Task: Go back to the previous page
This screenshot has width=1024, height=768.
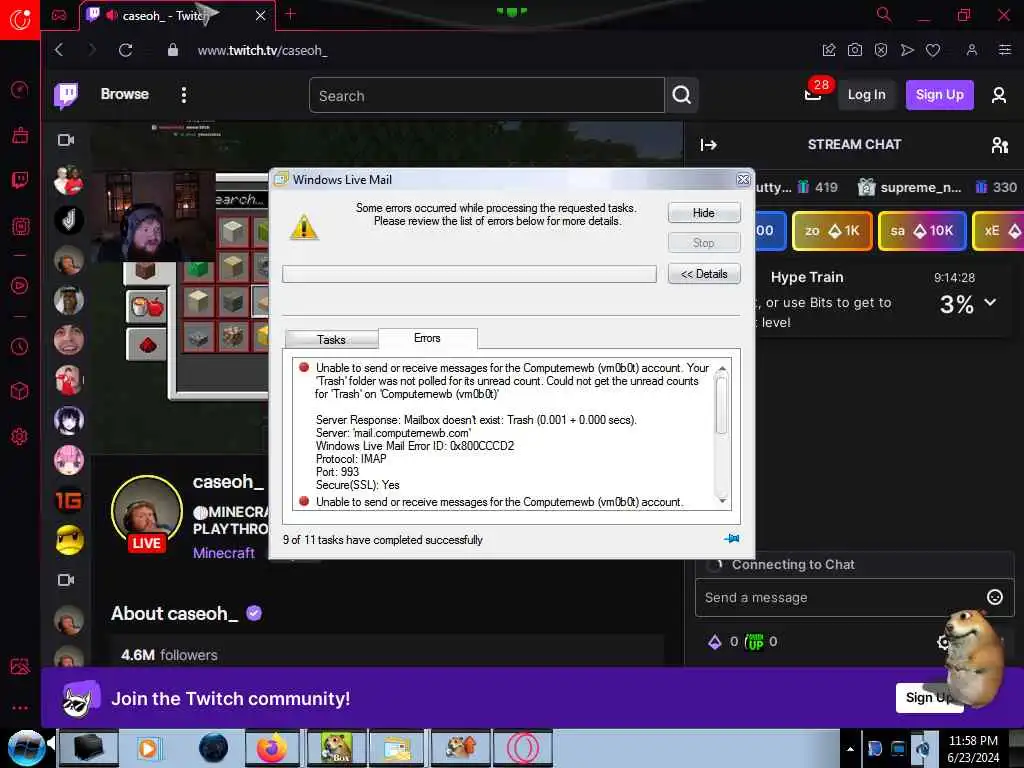Action: (59, 50)
